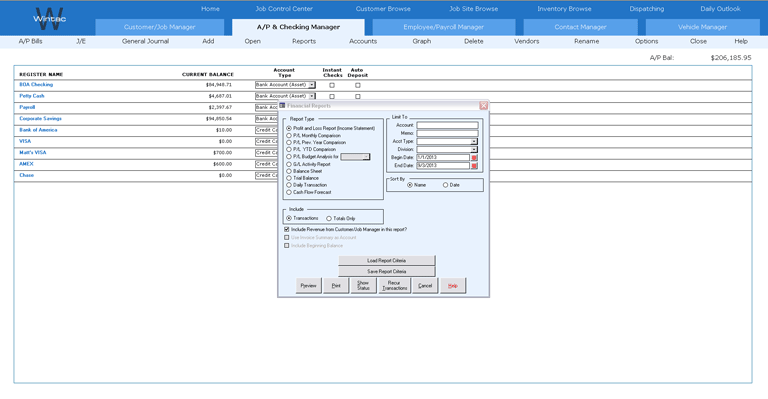This screenshot has height=399, width=768.
Task: Select P/L Prev. Year Comparison option
Action: [x=289, y=142]
